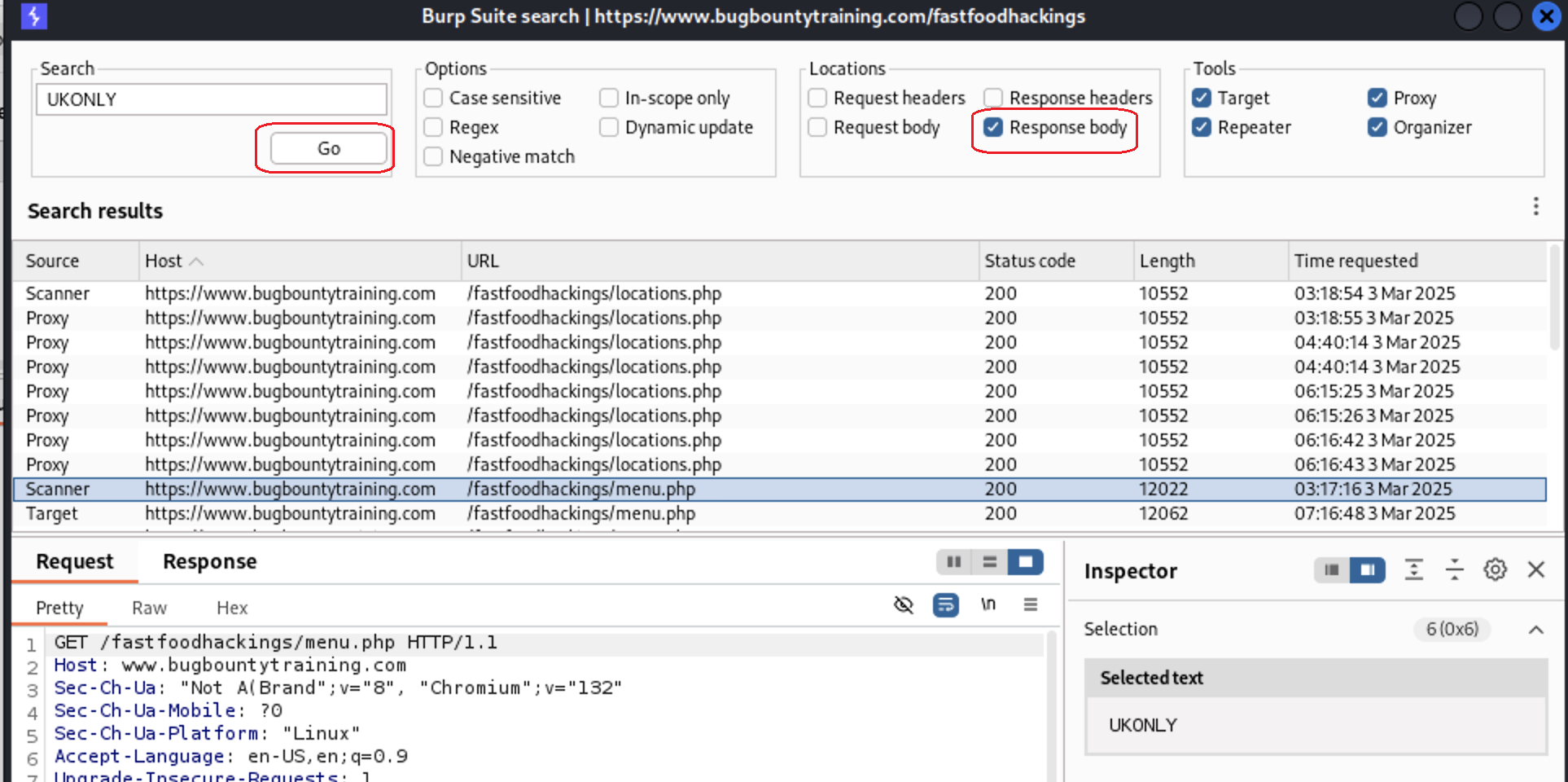Switch to the Raw view tab
The height and width of the screenshot is (782, 1568).
click(x=149, y=608)
